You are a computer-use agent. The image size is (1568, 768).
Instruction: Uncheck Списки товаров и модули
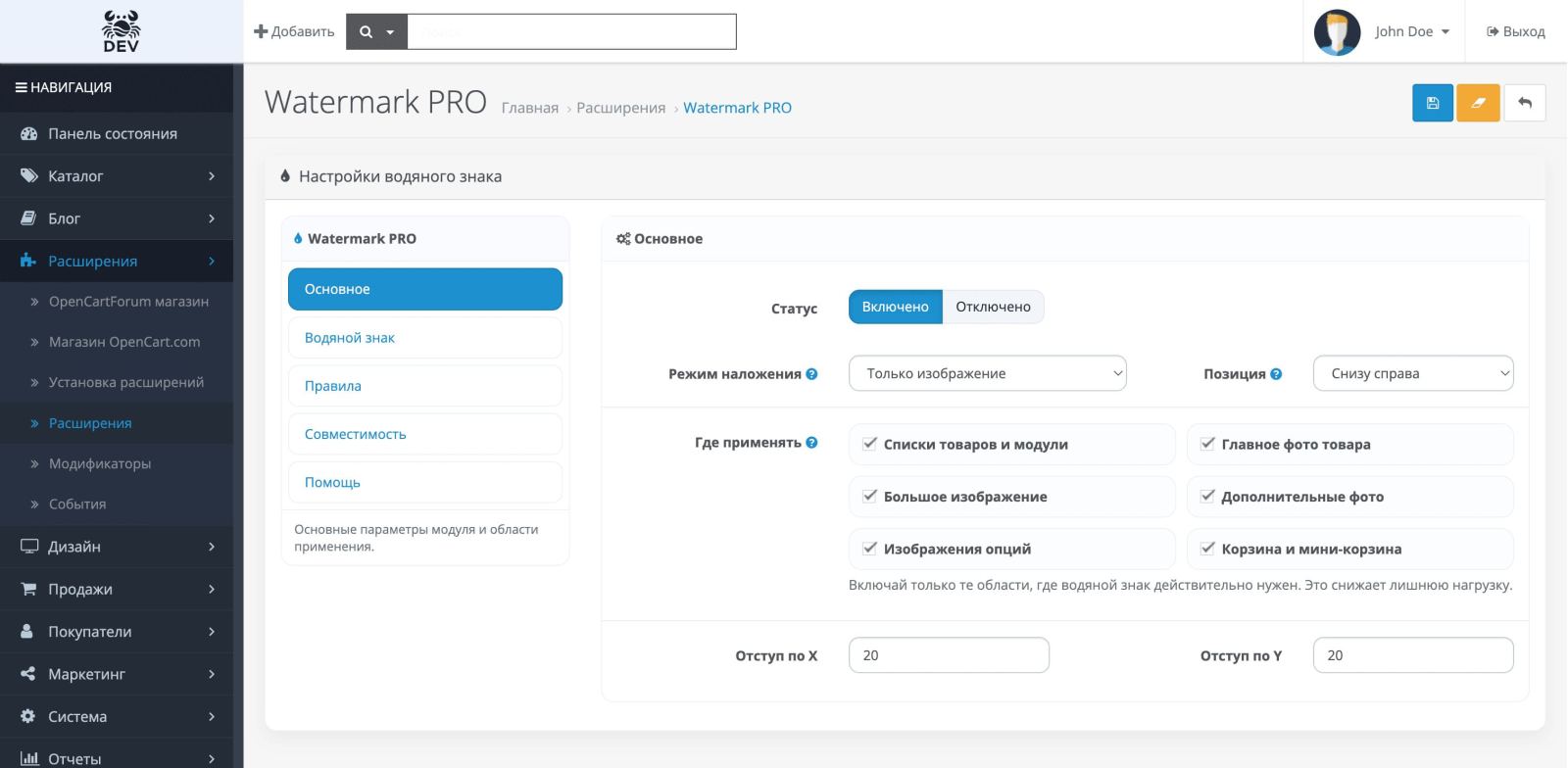tap(869, 443)
